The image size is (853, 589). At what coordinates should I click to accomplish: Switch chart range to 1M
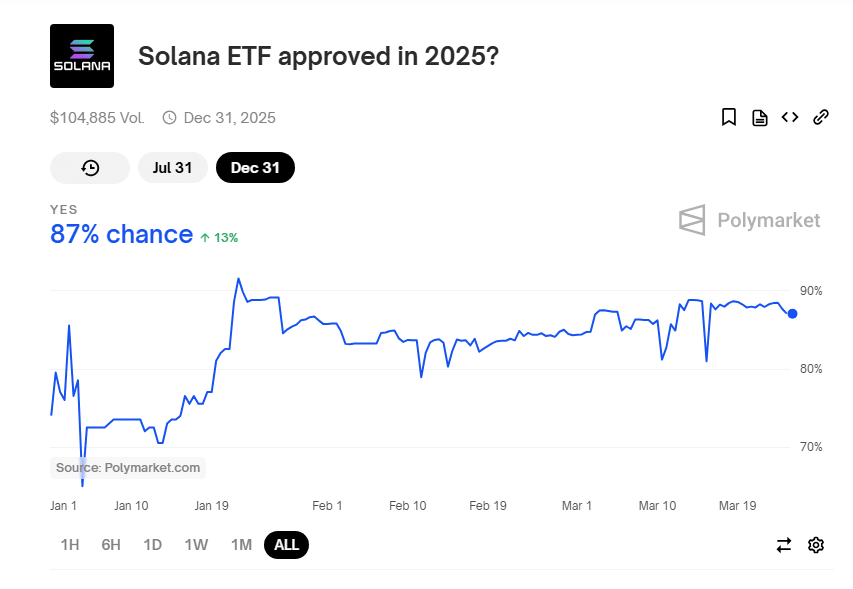point(241,545)
